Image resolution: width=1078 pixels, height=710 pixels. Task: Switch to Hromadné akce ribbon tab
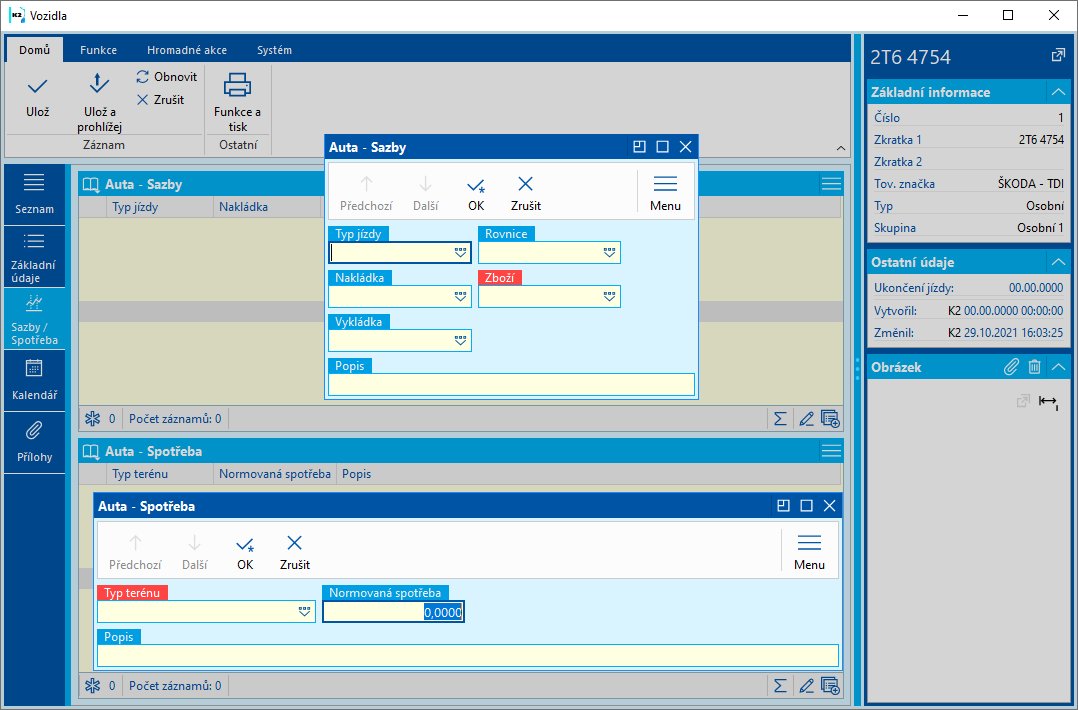pos(187,50)
